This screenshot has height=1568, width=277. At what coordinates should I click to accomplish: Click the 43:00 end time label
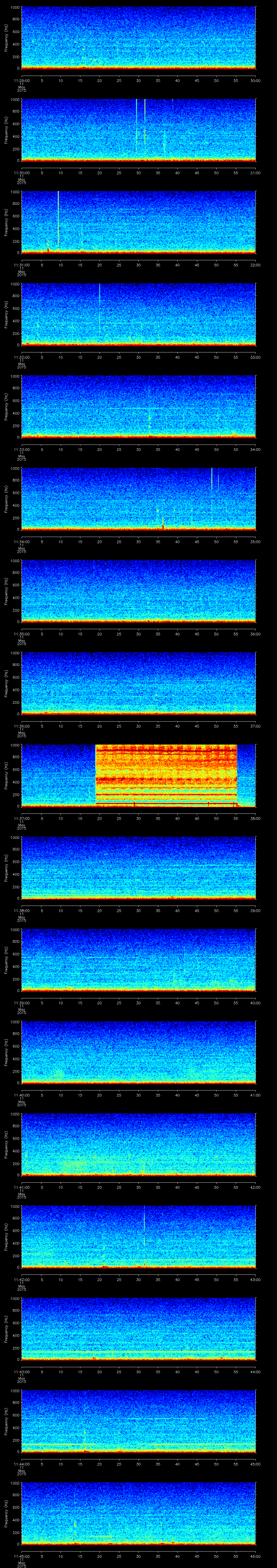pyautogui.click(x=255, y=1279)
